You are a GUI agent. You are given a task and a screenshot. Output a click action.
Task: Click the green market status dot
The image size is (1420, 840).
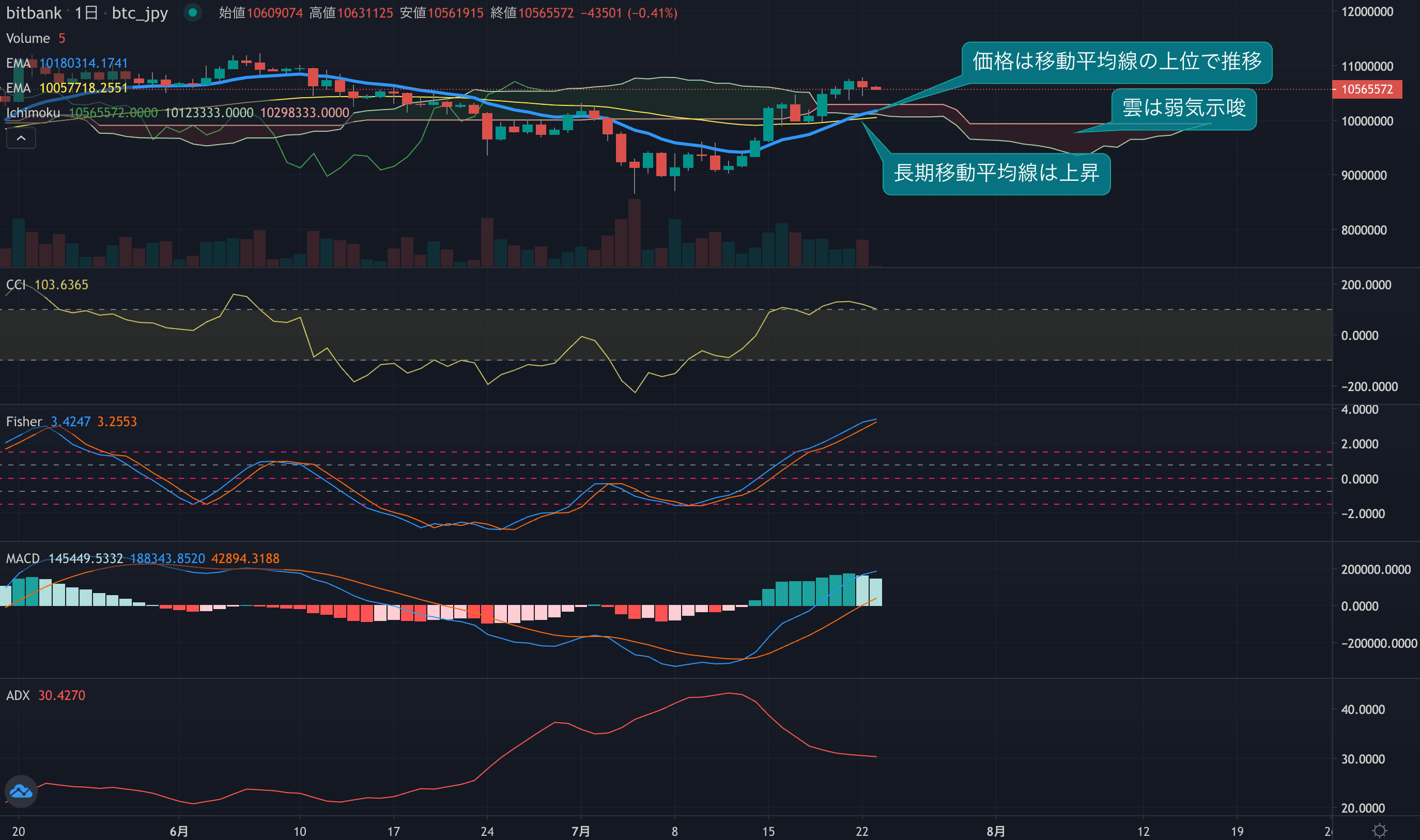coord(193,12)
